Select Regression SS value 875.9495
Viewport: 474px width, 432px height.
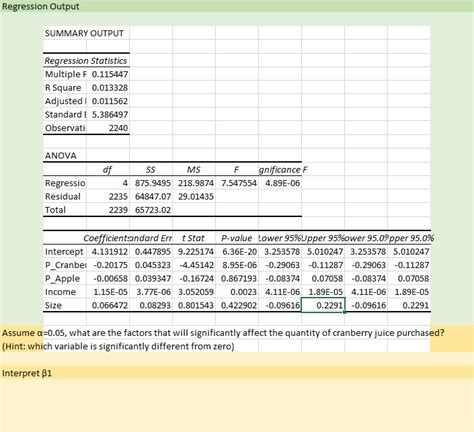153,183
